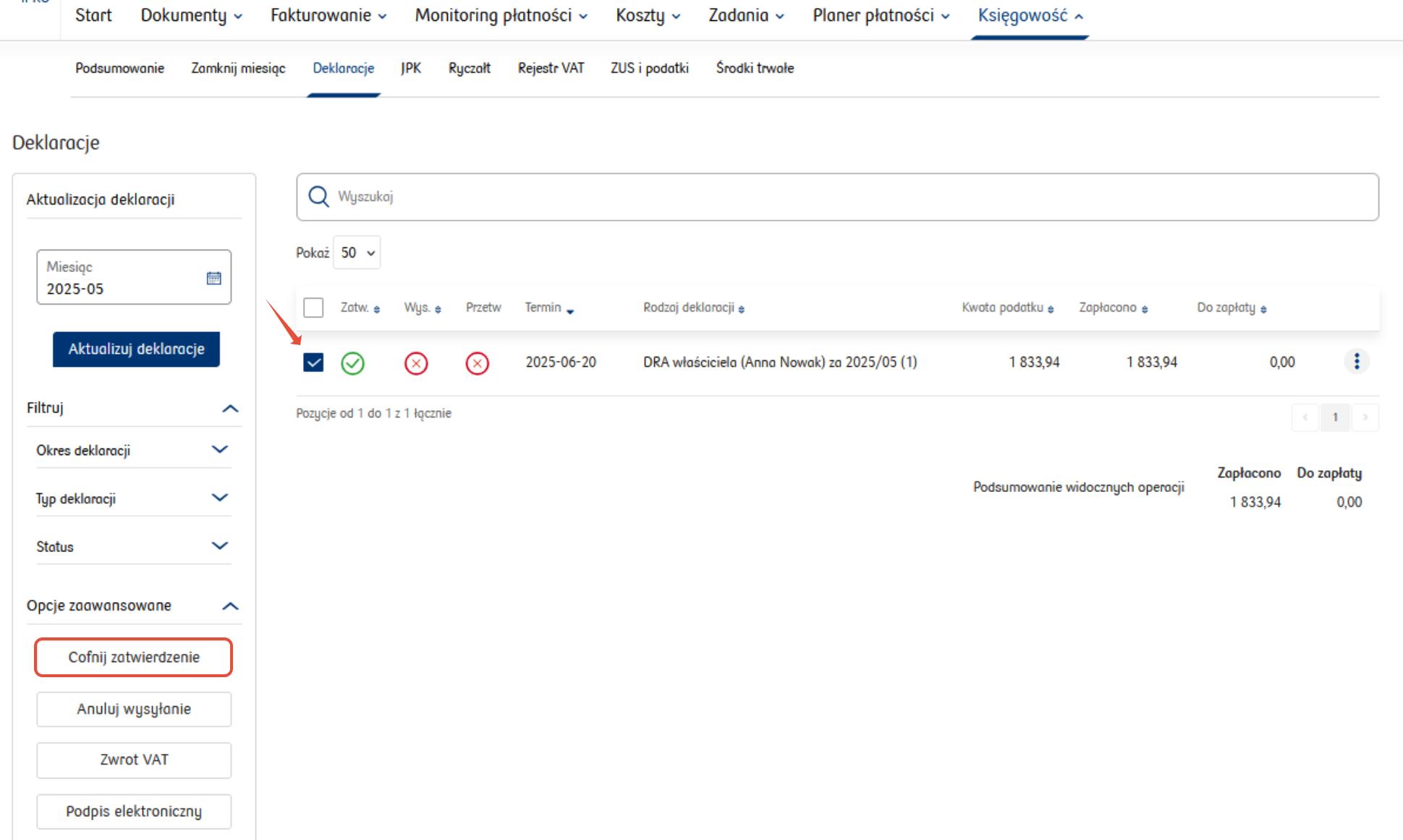The height and width of the screenshot is (840, 1403).
Task: Click the Anuluj wysyłanie button
Action: point(134,709)
